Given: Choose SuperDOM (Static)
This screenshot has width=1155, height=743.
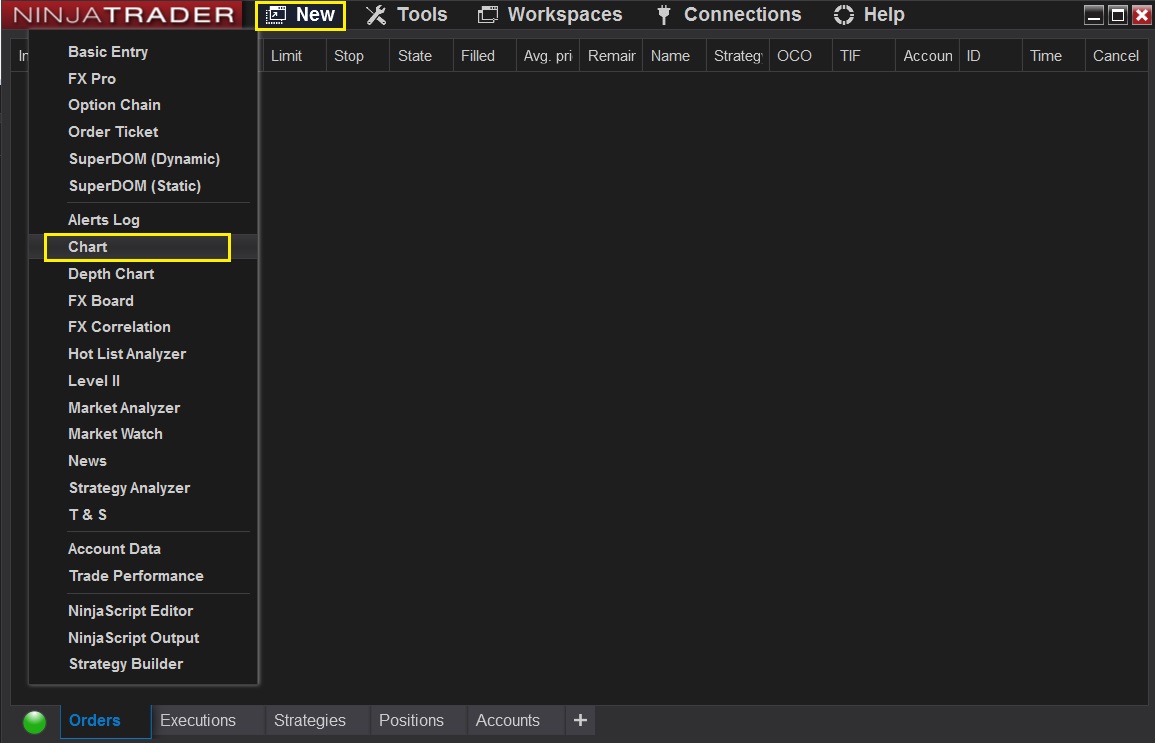Looking at the screenshot, I should pyautogui.click(x=135, y=186).
